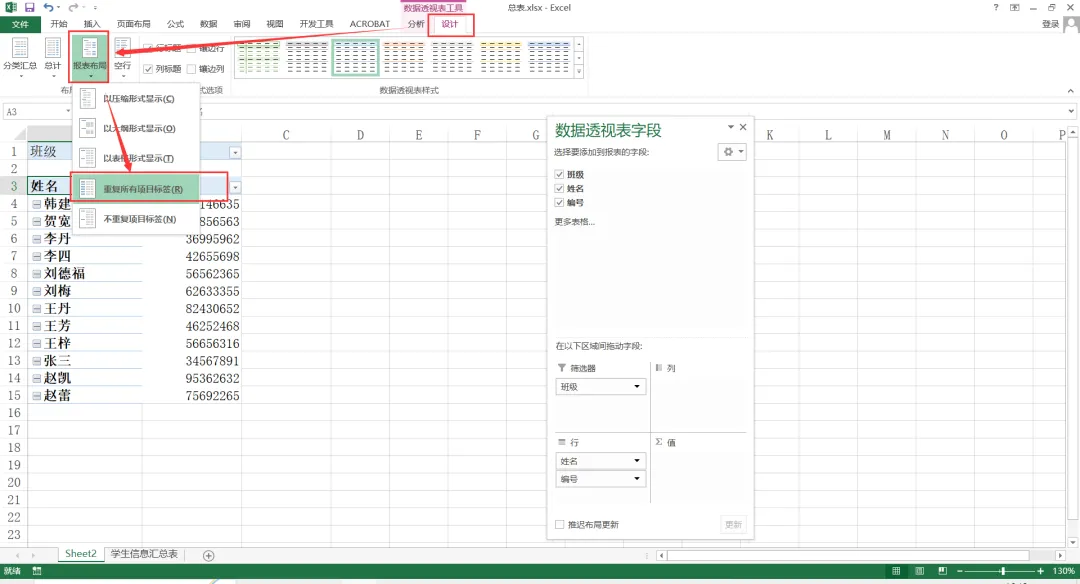
Task: Open the 班级 dropdown in 筛选器 area
Action: [x=636, y=386]
